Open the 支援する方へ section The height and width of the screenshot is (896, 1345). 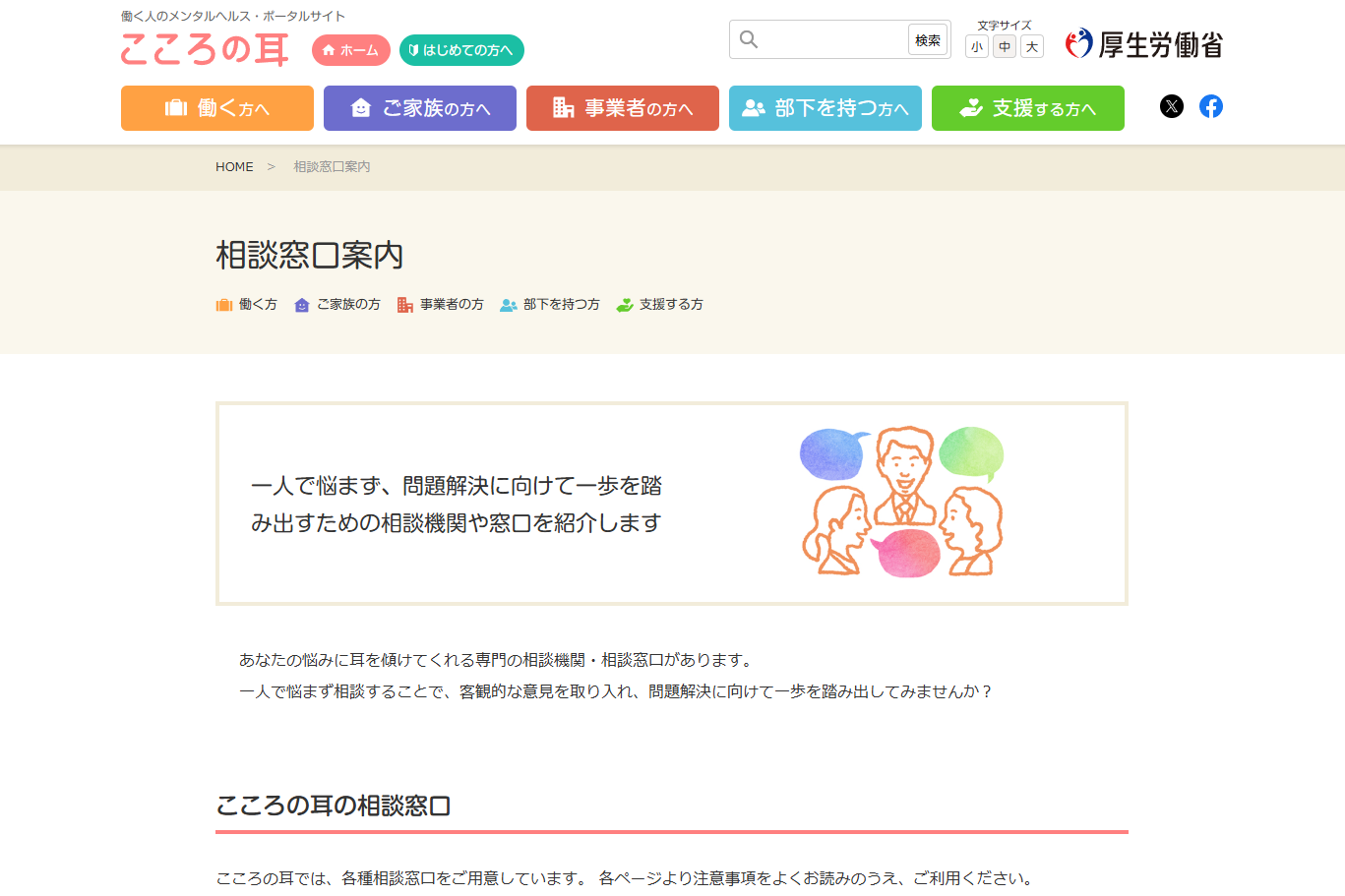(x=1027, y=107)
